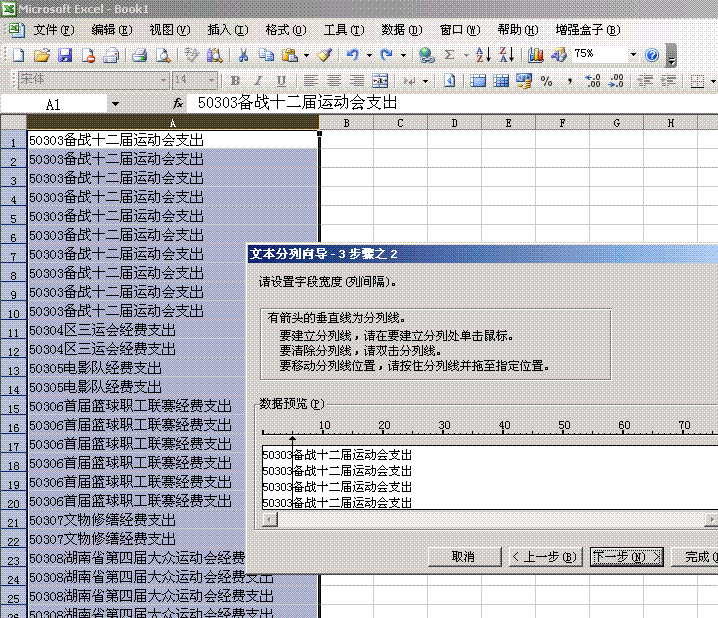
Task: Click the Percent Style icon
Action: [x=546, y=80]
